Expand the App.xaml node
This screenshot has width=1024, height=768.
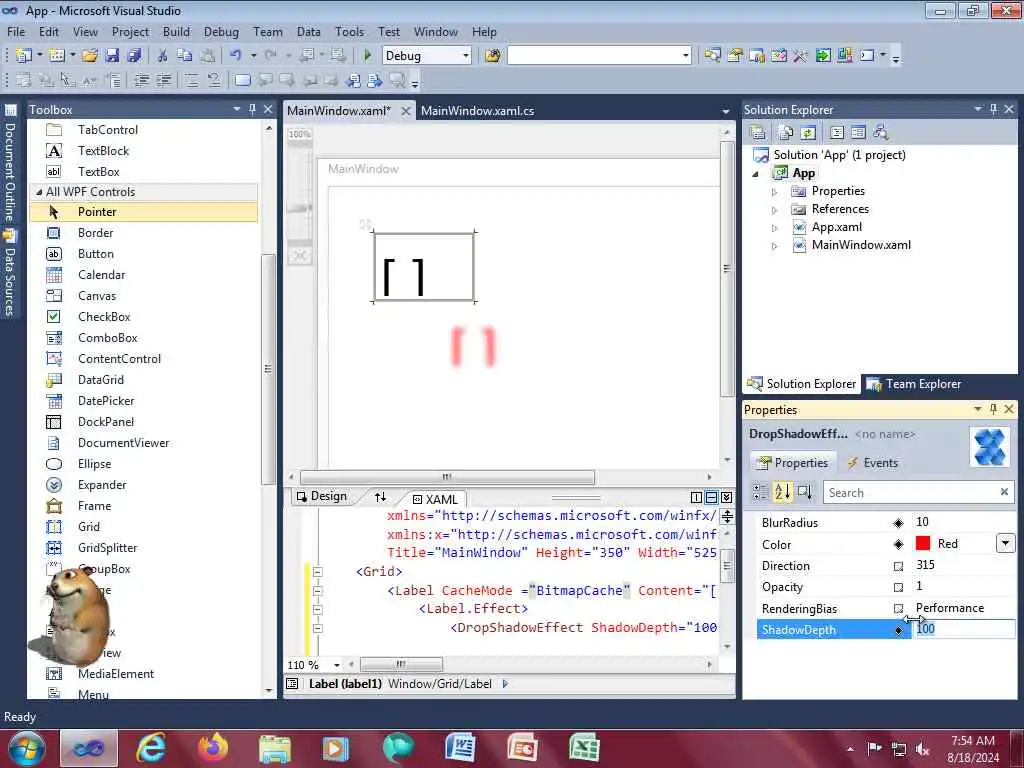point(775,228)
